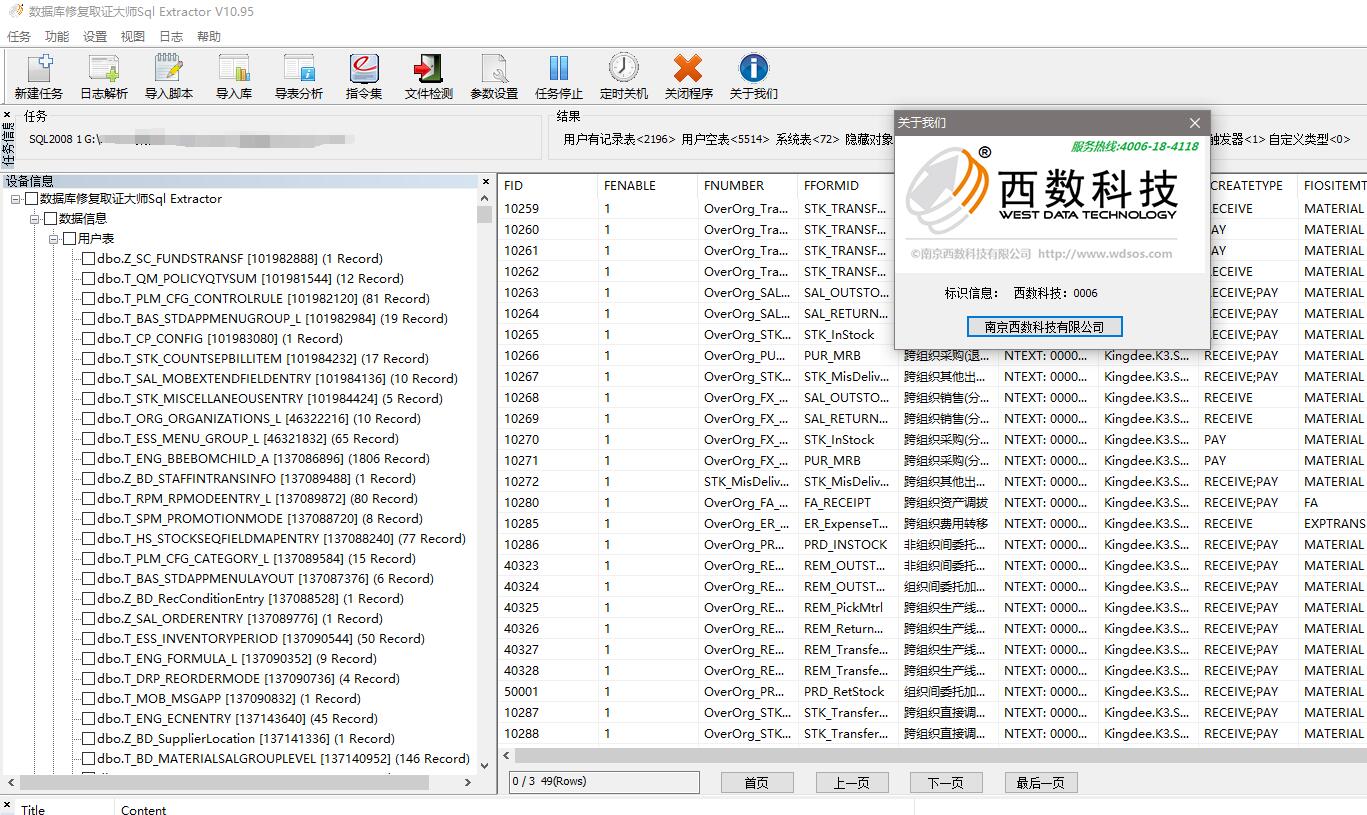Select dbo.T_ORG_ORGANIZATIONS_L tree item

(259, 419)
